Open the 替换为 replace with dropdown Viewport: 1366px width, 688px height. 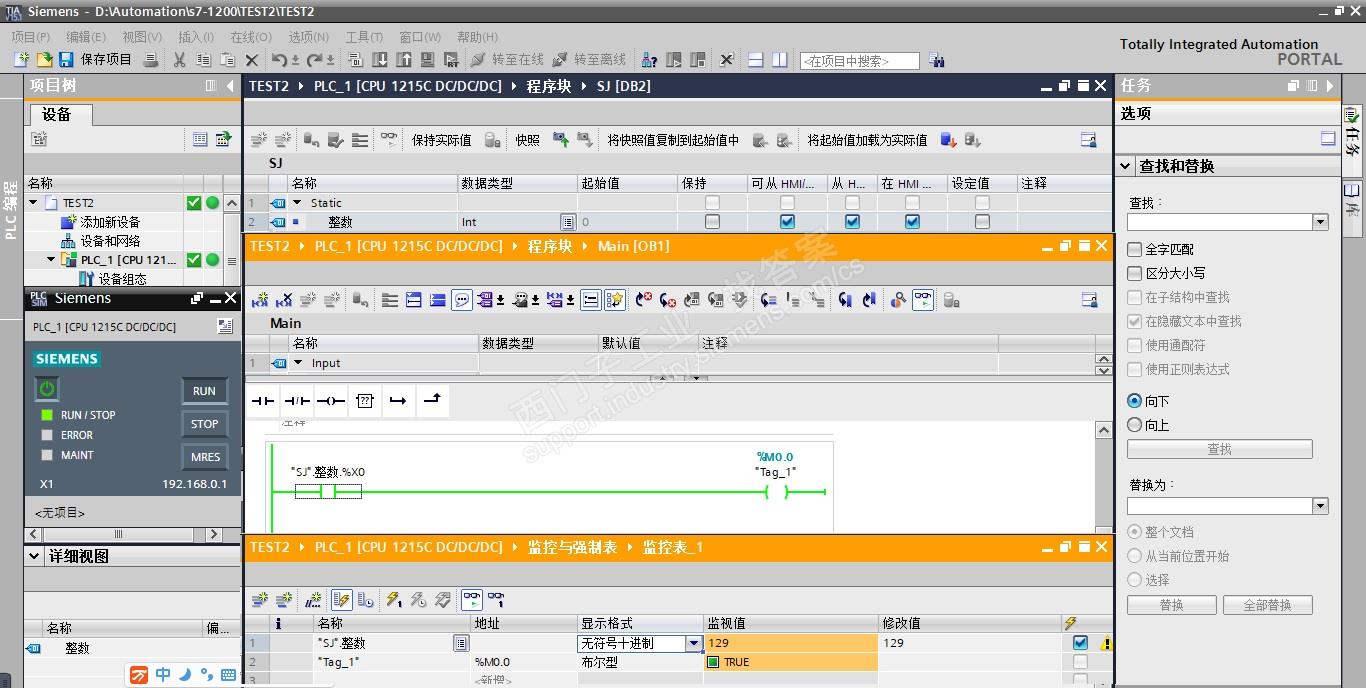(x=1320, y=506)
